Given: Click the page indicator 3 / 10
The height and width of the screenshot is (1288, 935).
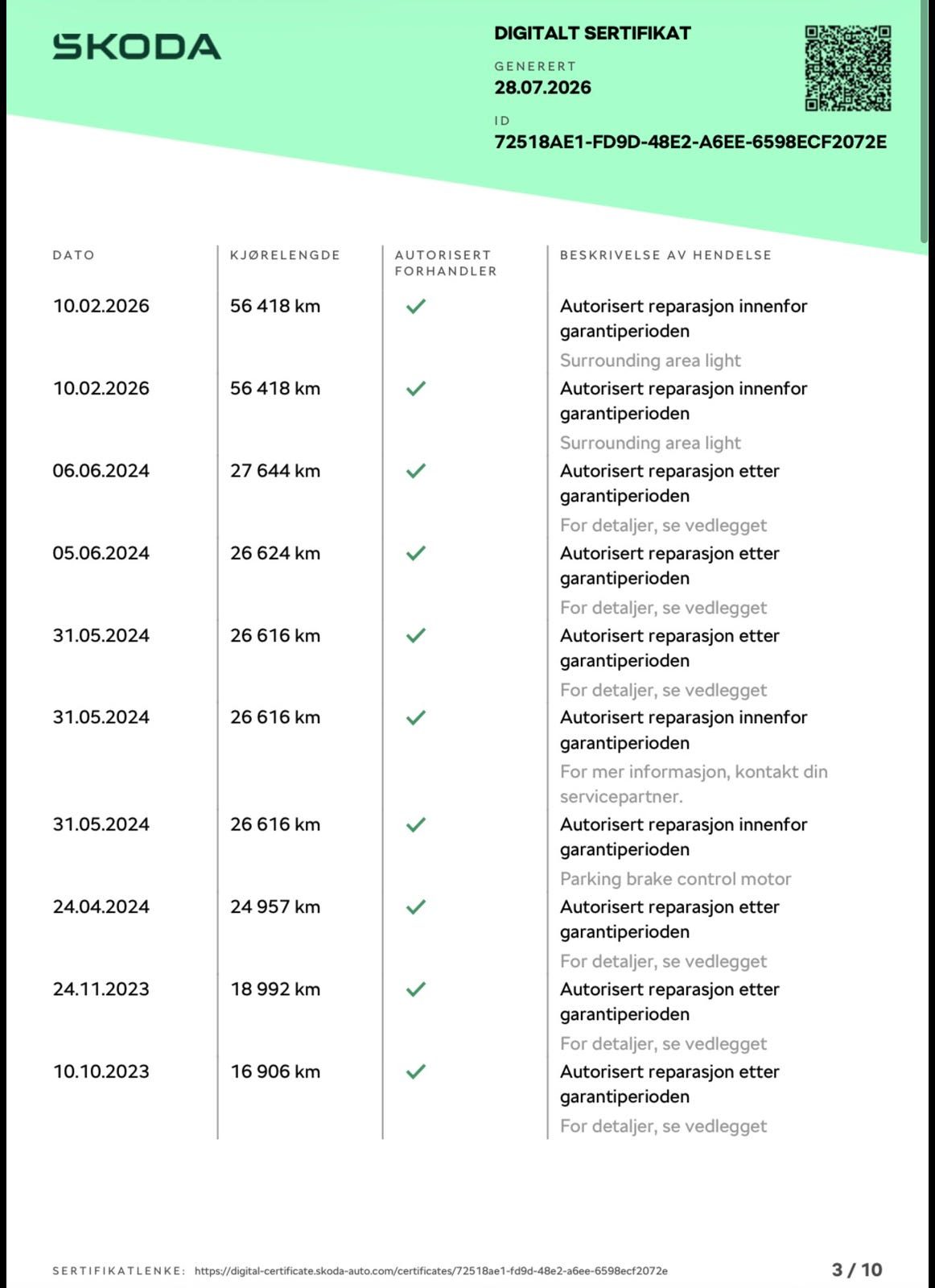Looking at the screenshot, I should [x=857, y=1269].
